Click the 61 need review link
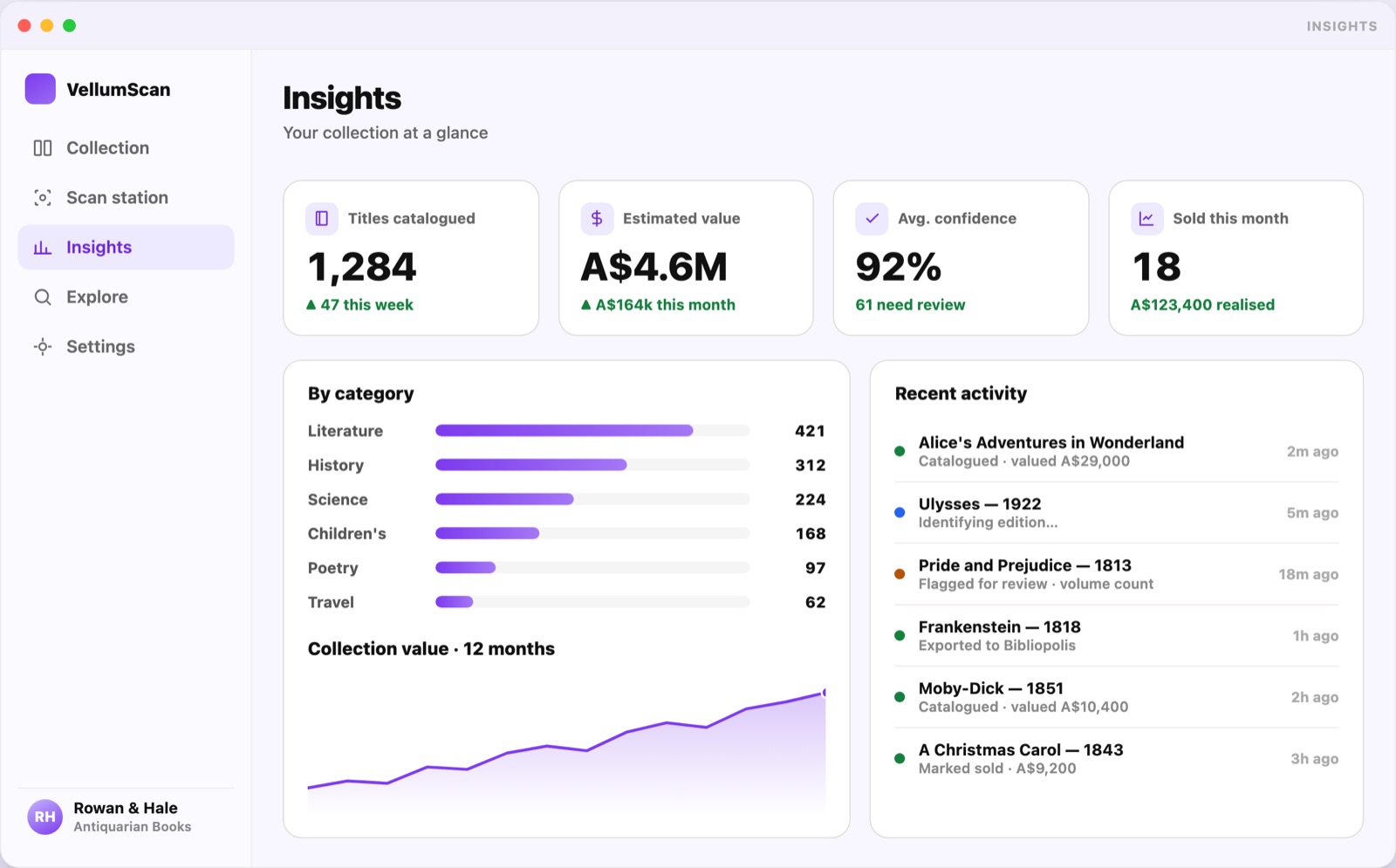Viewport: 1396px width, 868px height. click(910, 304)
